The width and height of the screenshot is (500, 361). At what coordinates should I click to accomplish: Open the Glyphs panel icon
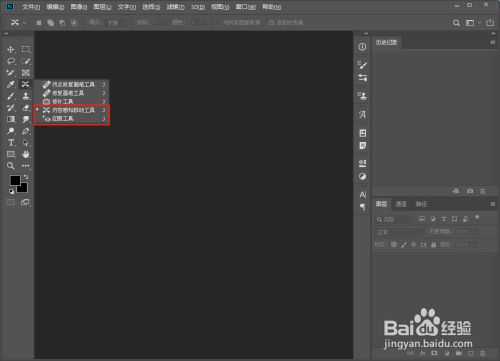(362, 115)
